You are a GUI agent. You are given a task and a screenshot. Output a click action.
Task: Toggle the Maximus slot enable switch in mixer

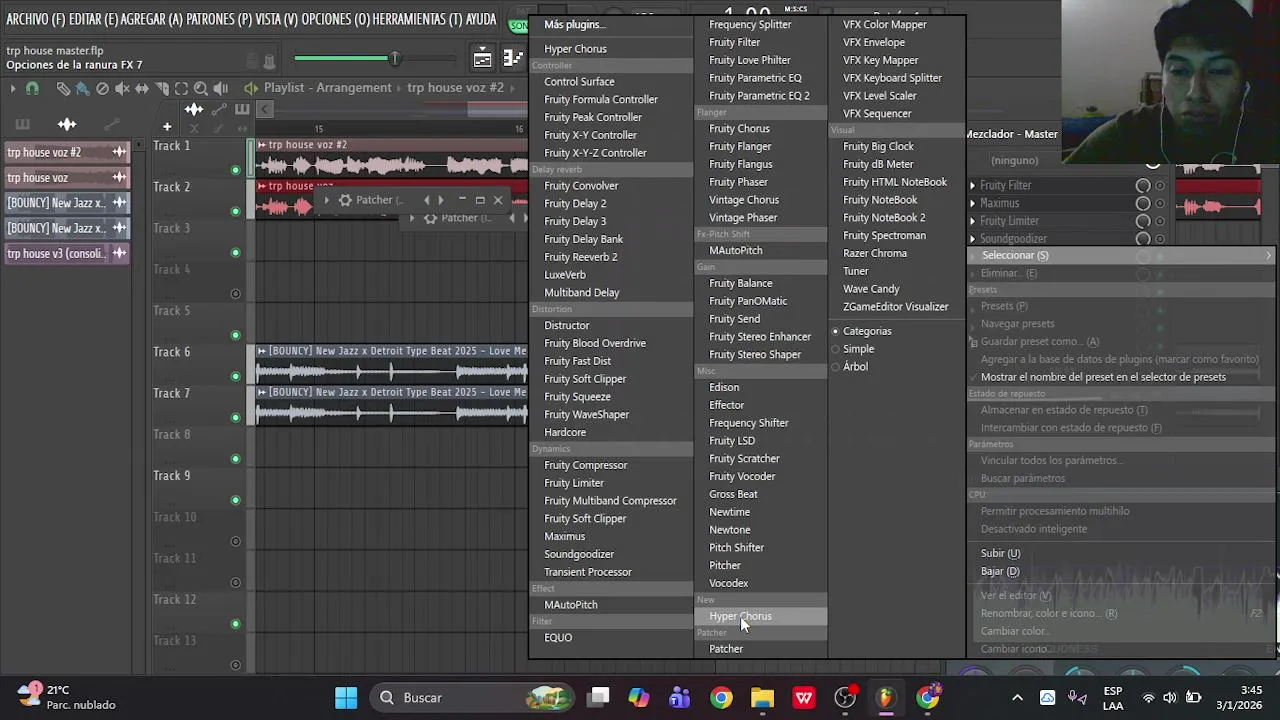point(1160,203)
